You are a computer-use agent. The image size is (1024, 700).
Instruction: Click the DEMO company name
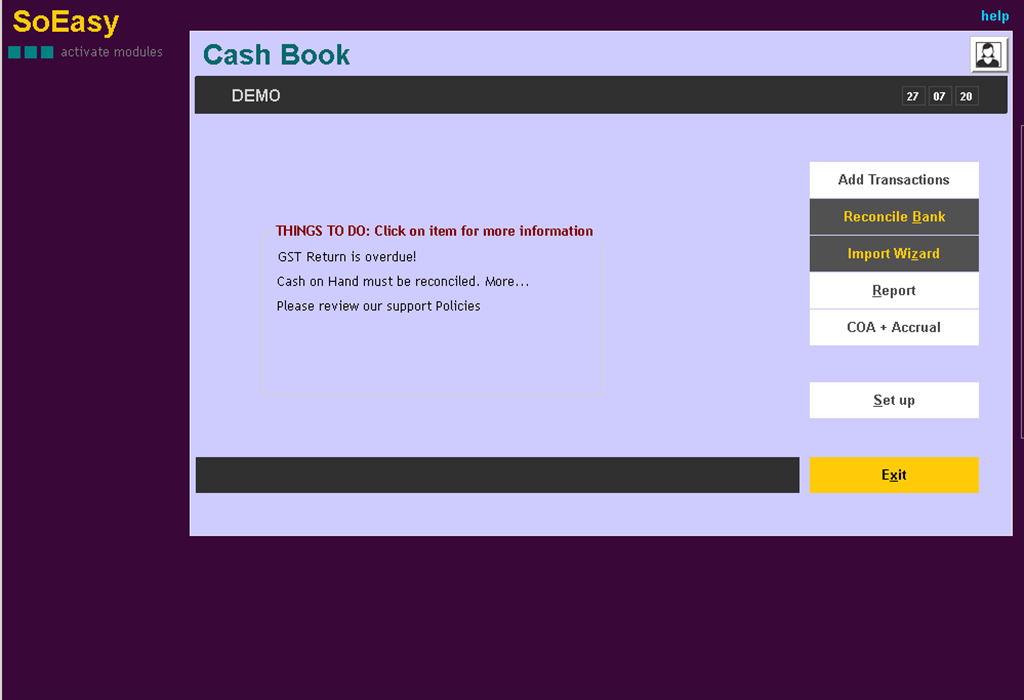coord(256,96)
